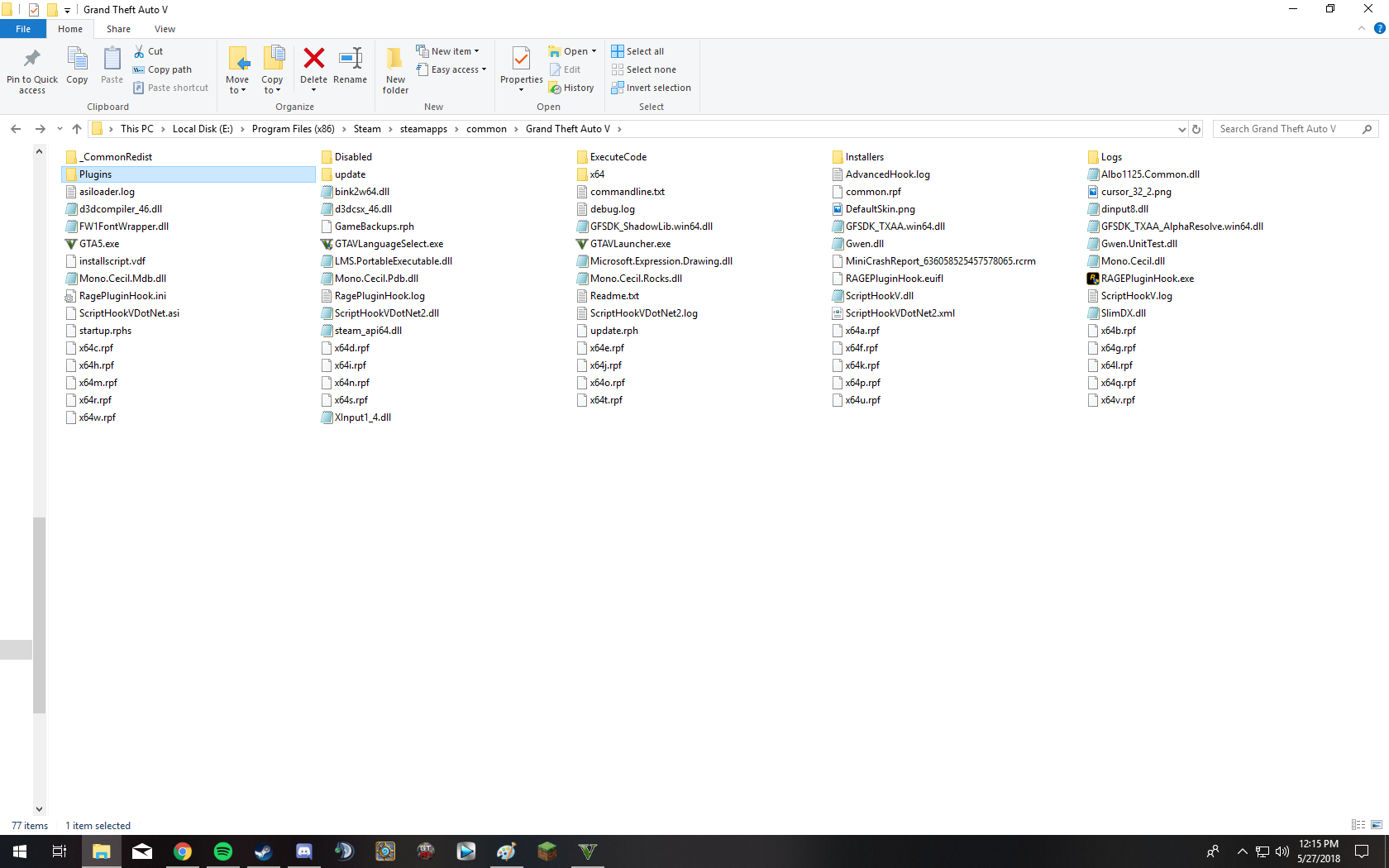
Task: Select the _CommonRedist folder
Action: [109, 157]
